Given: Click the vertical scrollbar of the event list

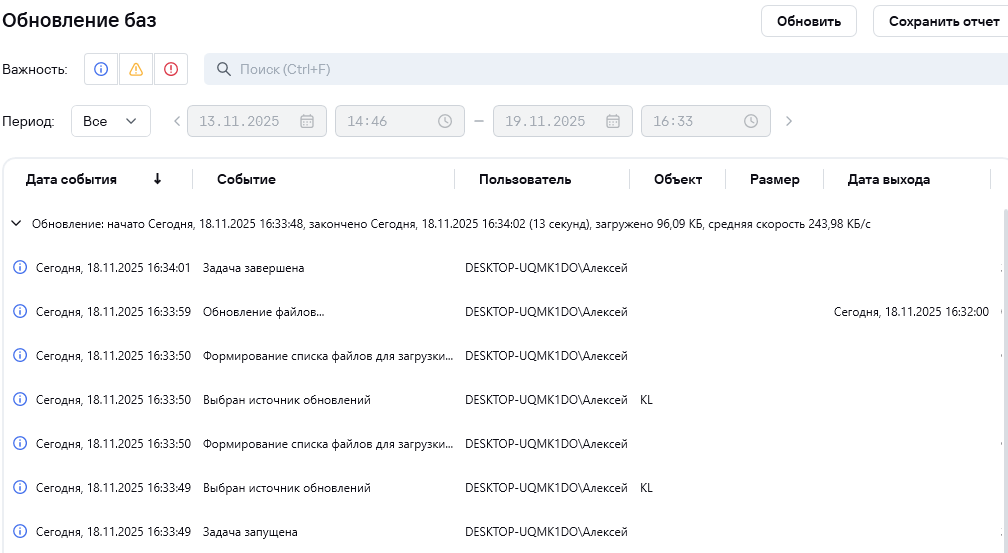Looking at the screenshot, I should (x=1005, y=379).
